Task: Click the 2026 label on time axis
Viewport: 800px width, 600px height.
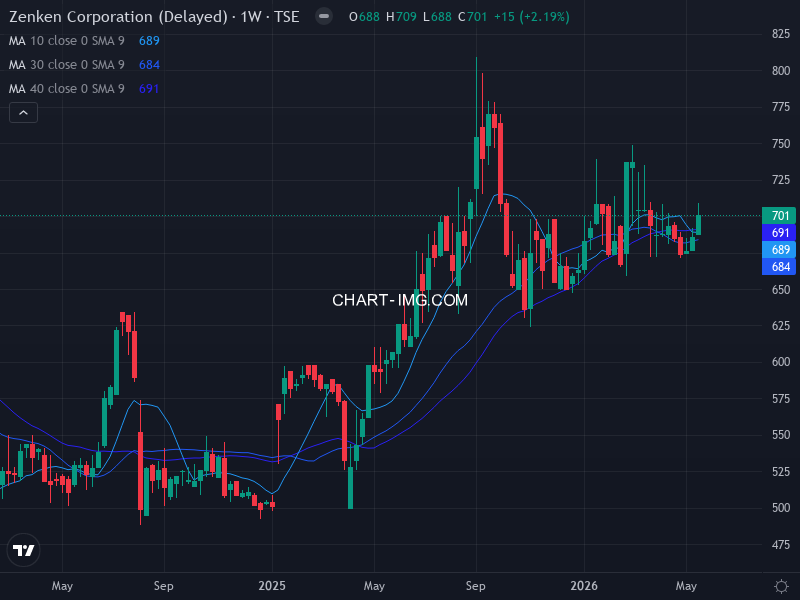Action: click(584, 586)
